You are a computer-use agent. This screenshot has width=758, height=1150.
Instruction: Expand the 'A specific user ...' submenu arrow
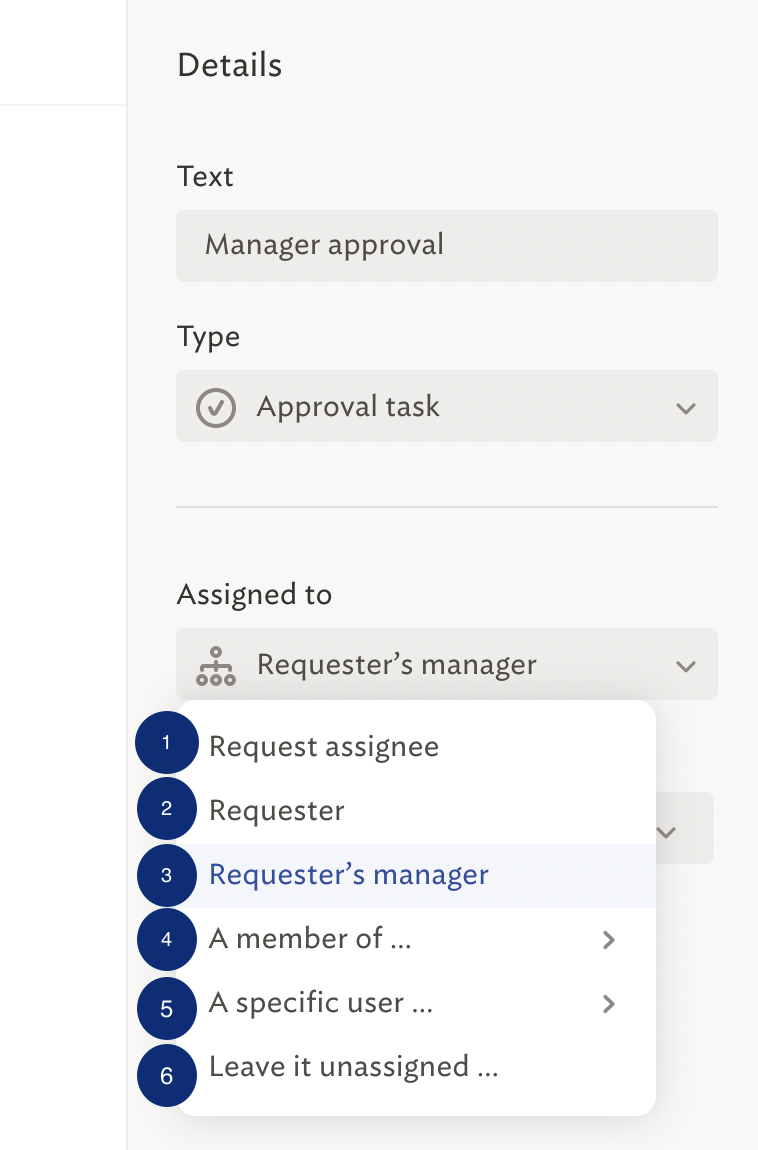point(608,1003)
